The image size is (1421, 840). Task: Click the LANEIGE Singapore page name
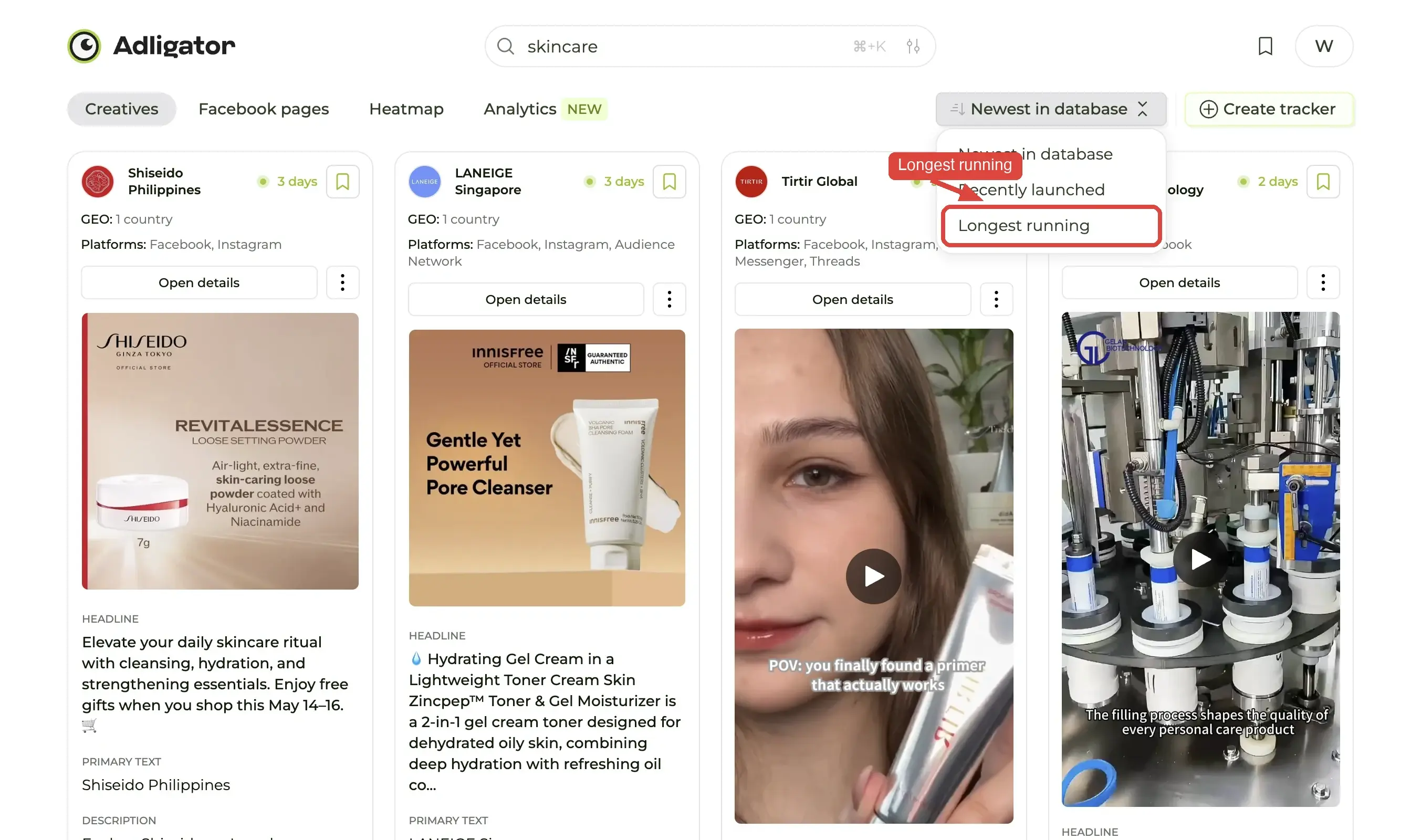(488, 182)
